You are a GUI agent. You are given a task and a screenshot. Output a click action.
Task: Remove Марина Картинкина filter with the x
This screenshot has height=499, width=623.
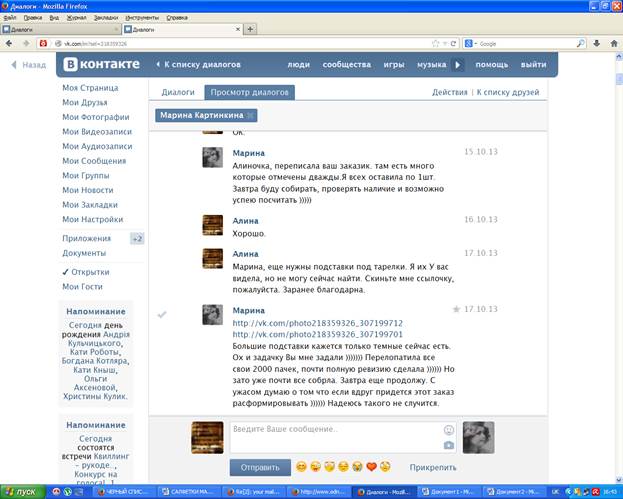[x=250, y=116]
